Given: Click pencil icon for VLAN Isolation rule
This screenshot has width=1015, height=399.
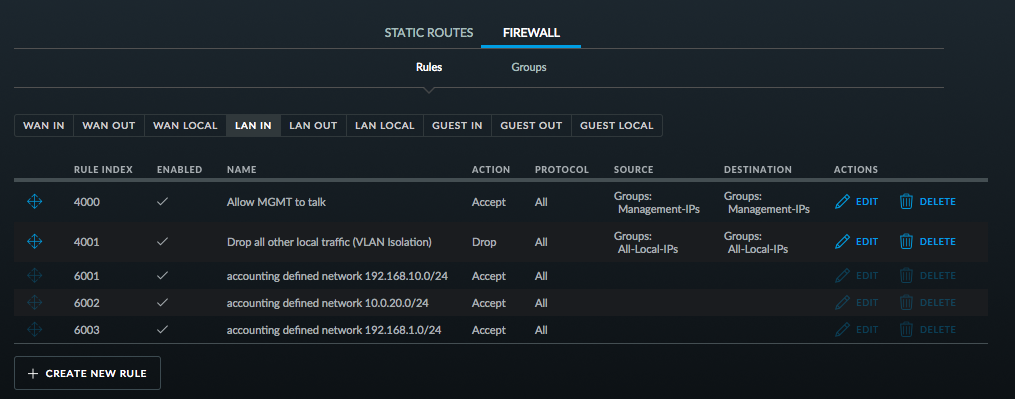Looking at the screenshot, I should 842,242.
